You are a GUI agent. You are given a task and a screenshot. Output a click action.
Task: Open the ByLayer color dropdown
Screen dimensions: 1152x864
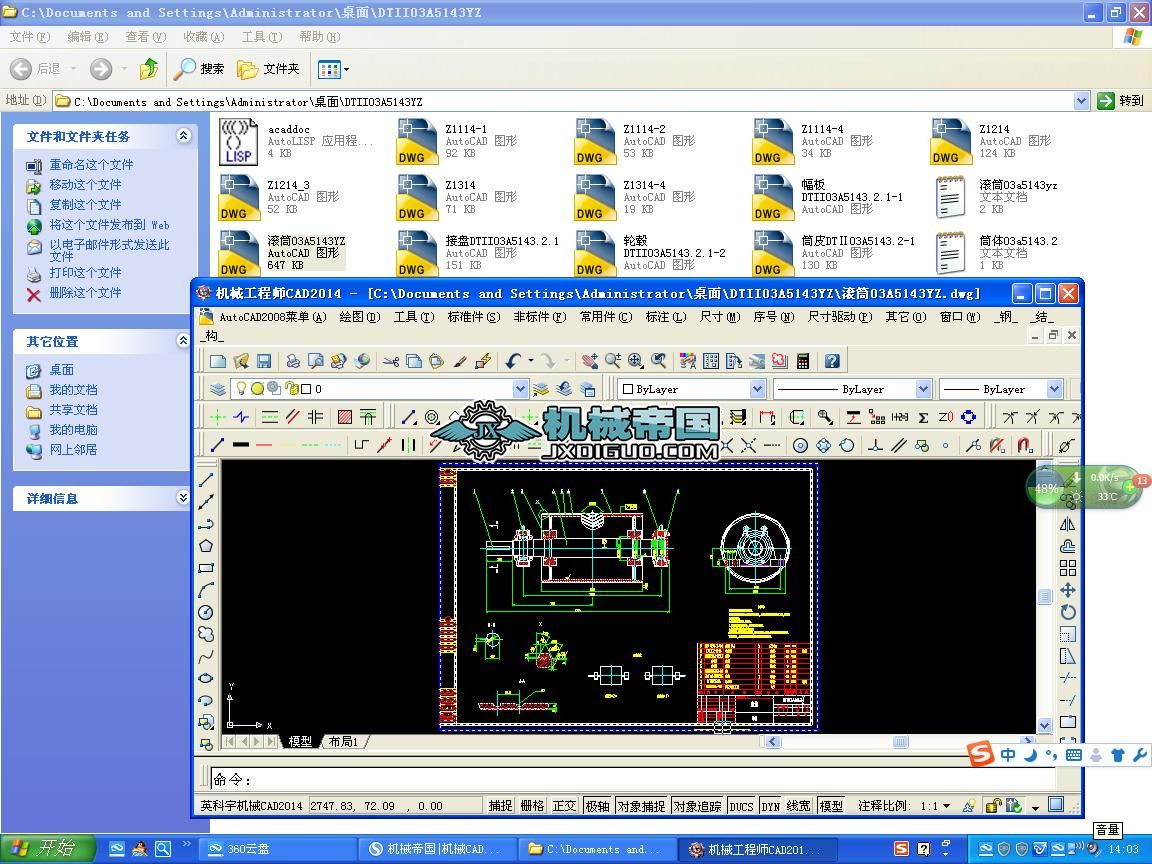click(x=757, y=389)
